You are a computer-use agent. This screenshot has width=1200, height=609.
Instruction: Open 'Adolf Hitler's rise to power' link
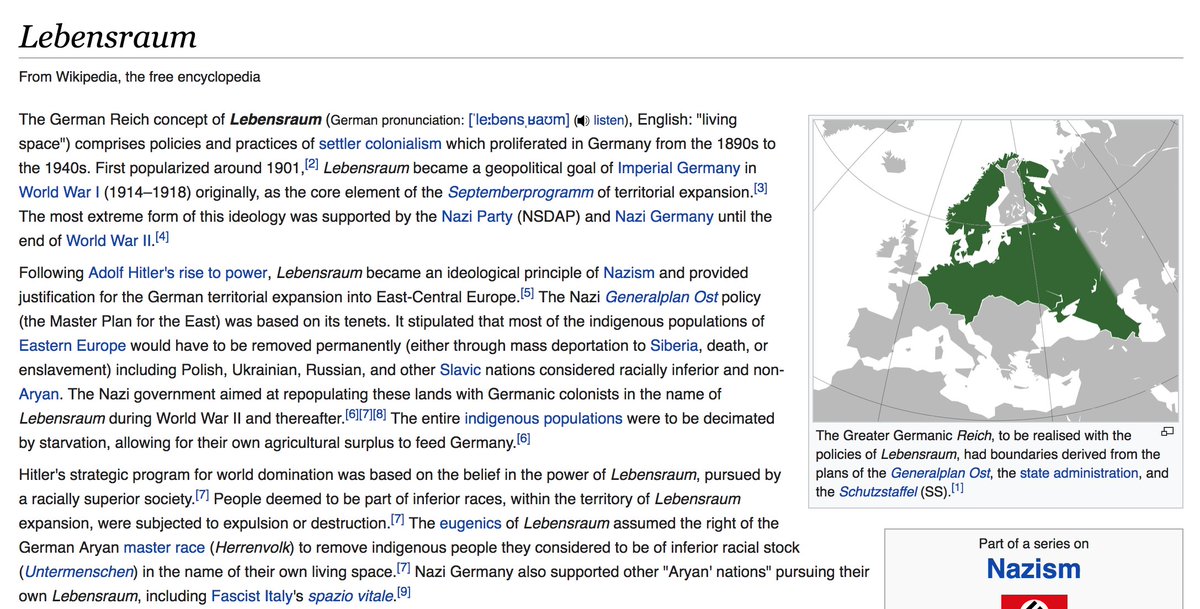coord(178,272)
